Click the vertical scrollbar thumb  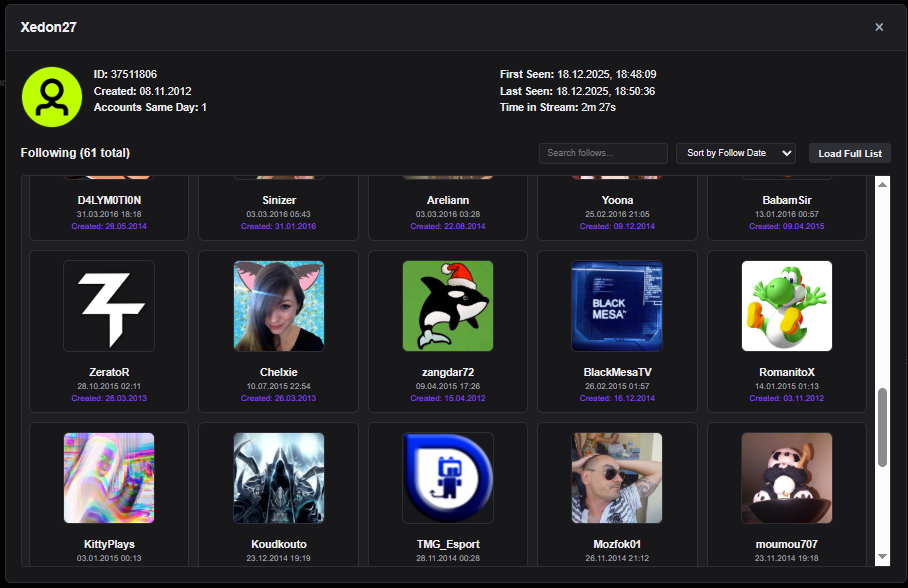tap(882, 428)
